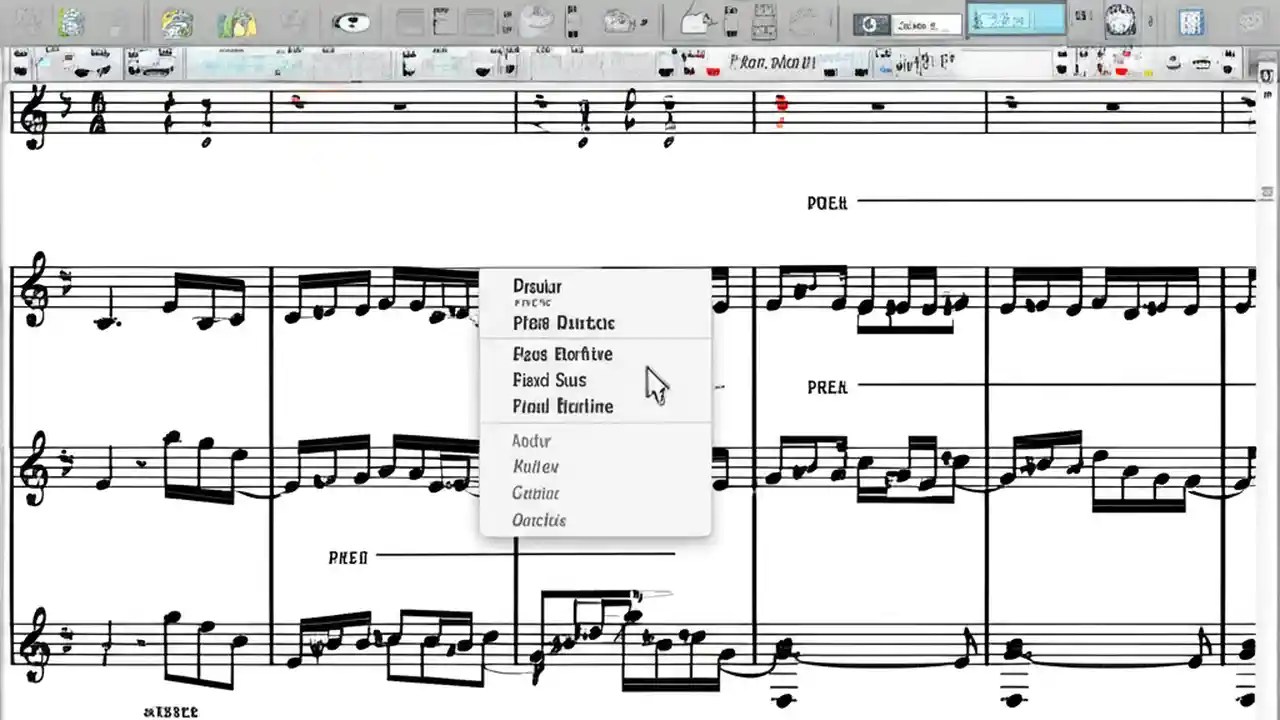Choose 'Fiaxd Sus' from the context menu
Viewport: 1280px width, 720px height.
click(x=549, y=380)
